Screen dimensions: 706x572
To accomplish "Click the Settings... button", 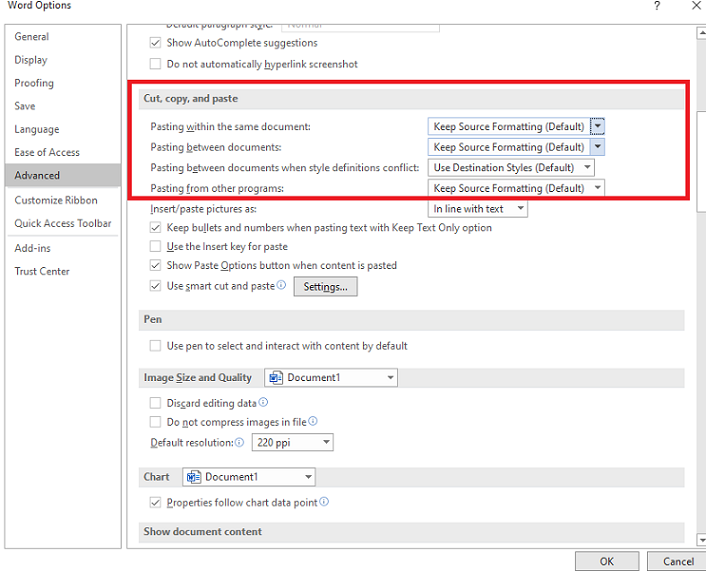I will [326, 286].
